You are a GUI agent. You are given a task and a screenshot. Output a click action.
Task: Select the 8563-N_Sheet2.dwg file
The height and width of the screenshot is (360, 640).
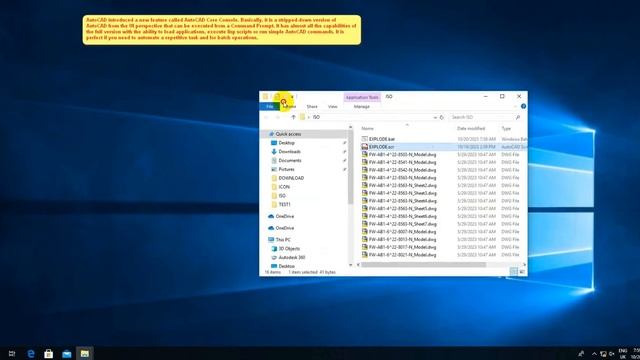click(x=403, y=186)
